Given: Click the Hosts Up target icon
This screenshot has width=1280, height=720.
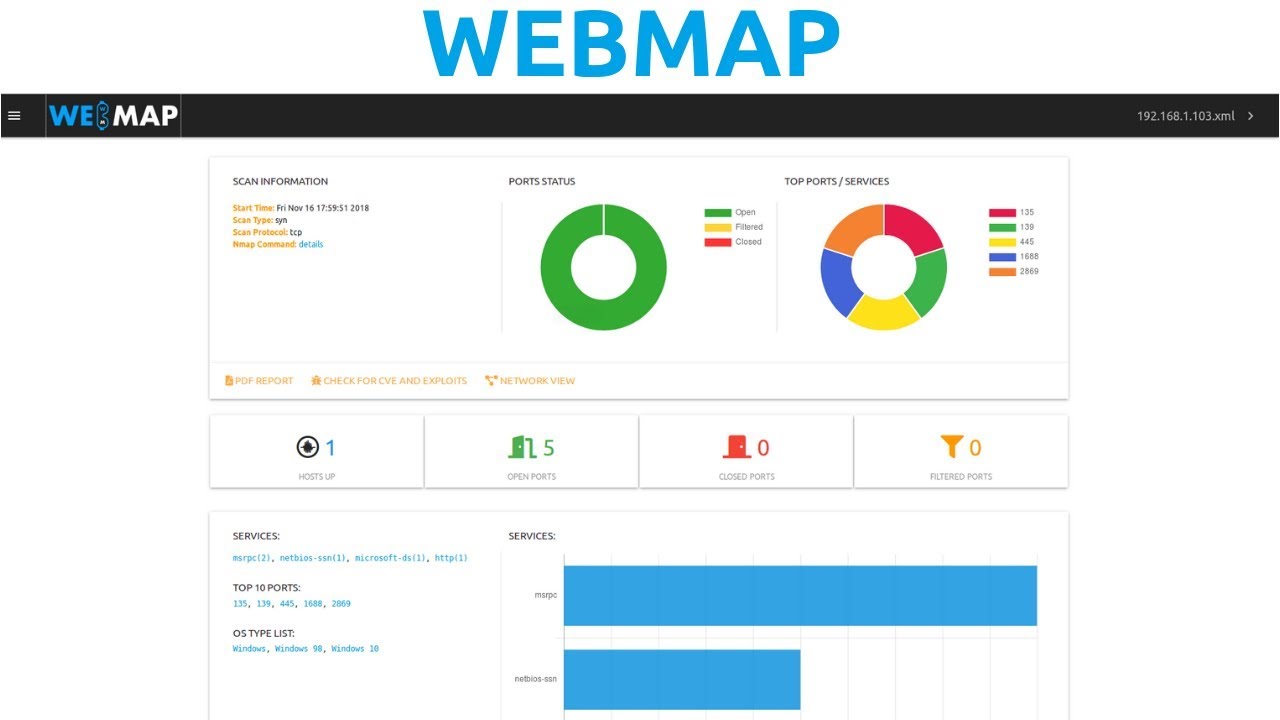Looking at the screenshot, I should pyautogui.click(x=307, y=447).
